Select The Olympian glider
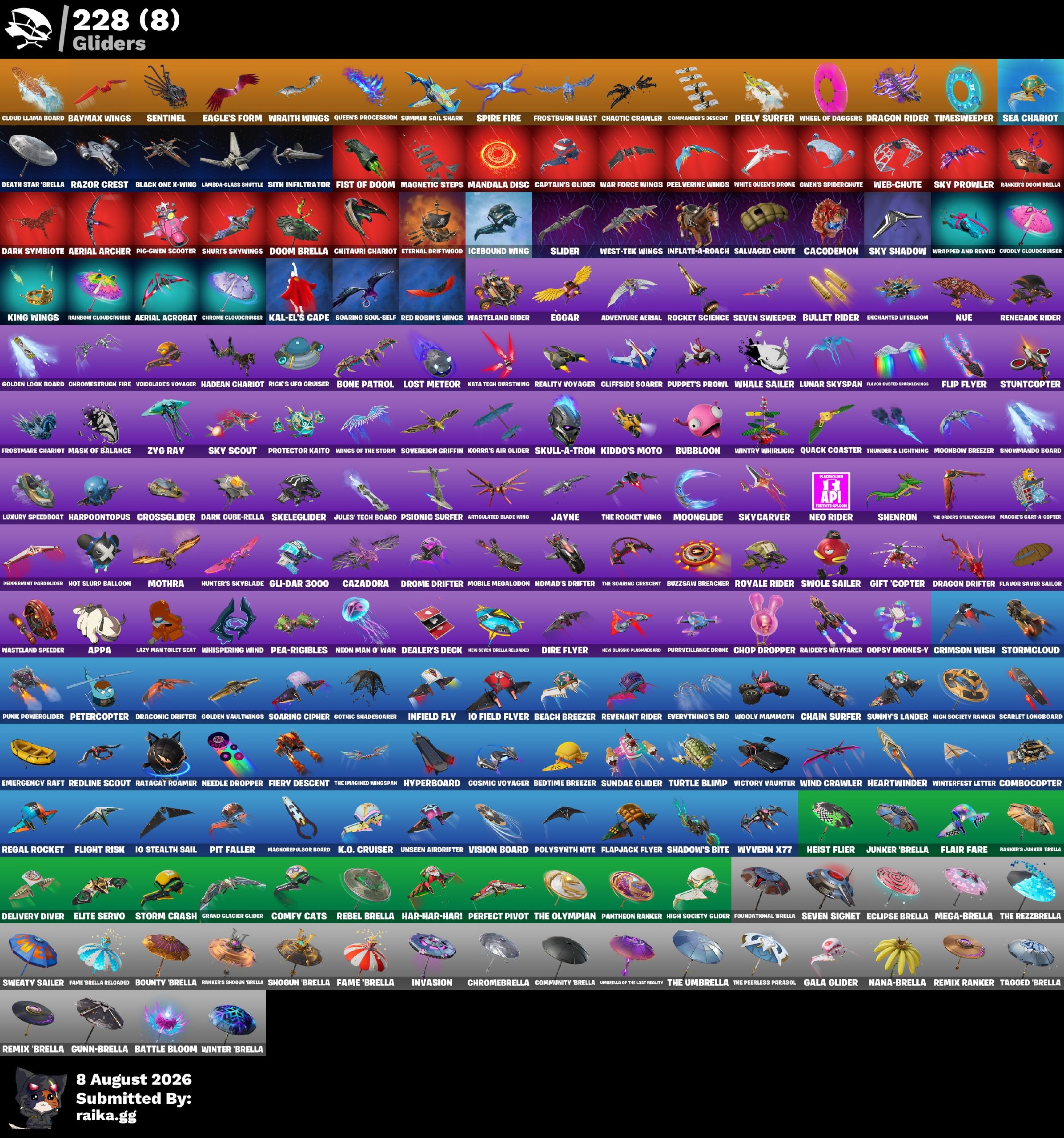This screenshot has height=1138, width=1064. pyautogui.click(x=565, y=889)
